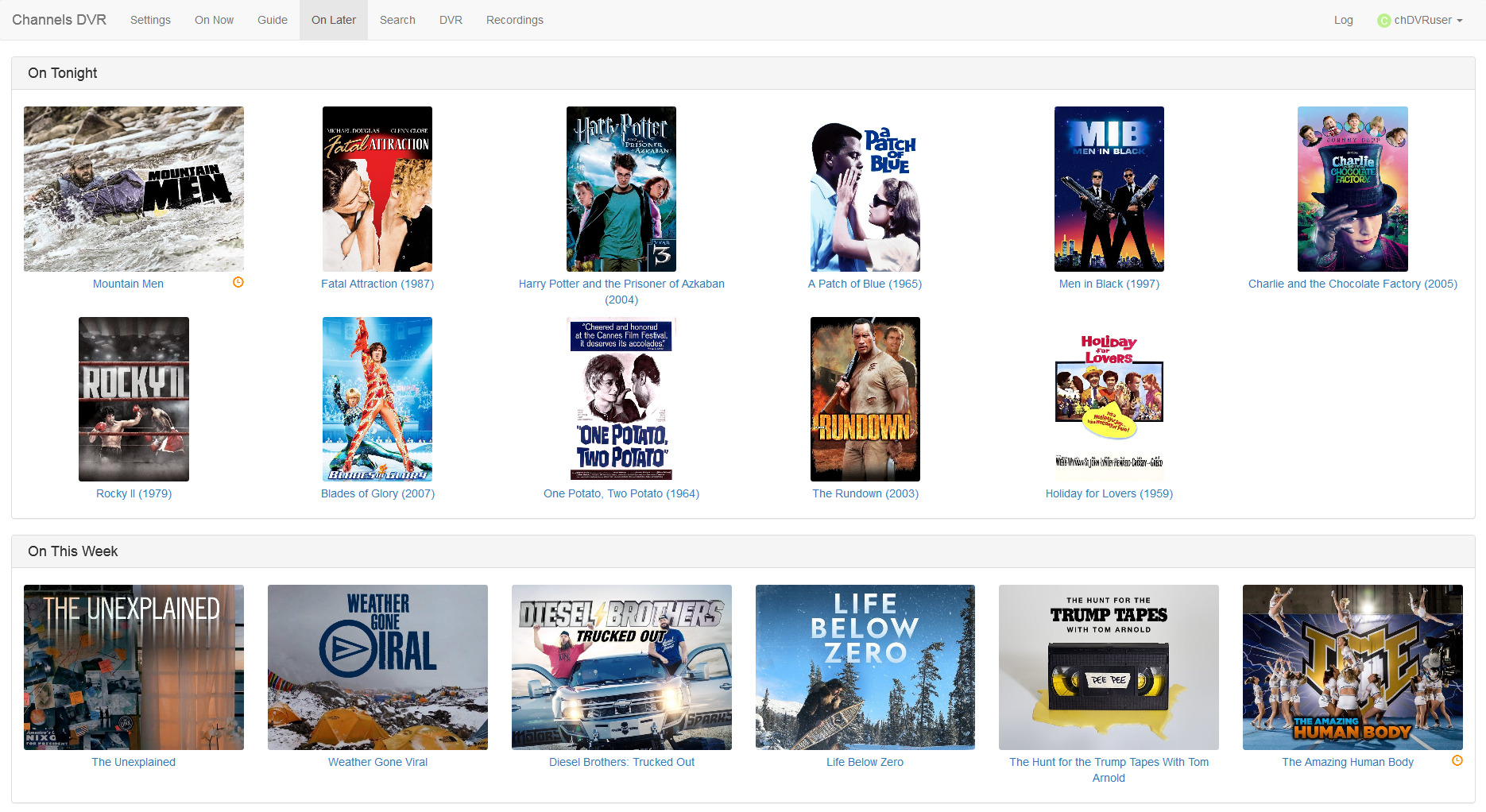The image size is (1486, 812).
Task: Select the Diesel Brothers: Trucked Out title
Action: tap(621, 762)
